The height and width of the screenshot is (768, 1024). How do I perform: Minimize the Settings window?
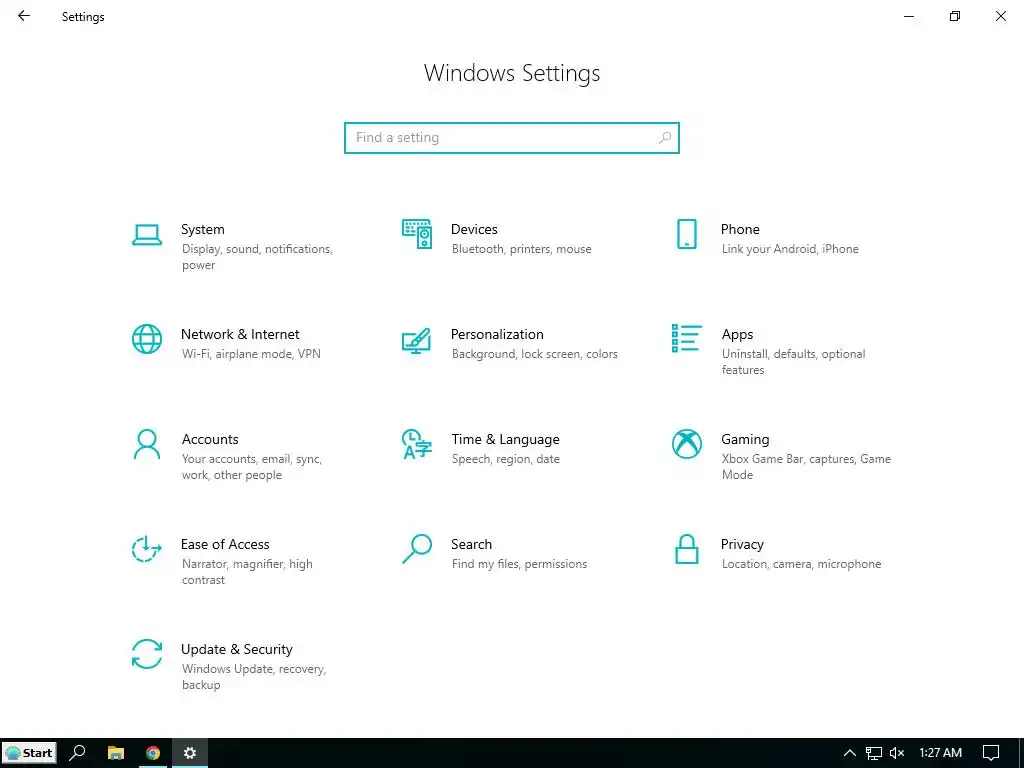(x=908, y=16)
